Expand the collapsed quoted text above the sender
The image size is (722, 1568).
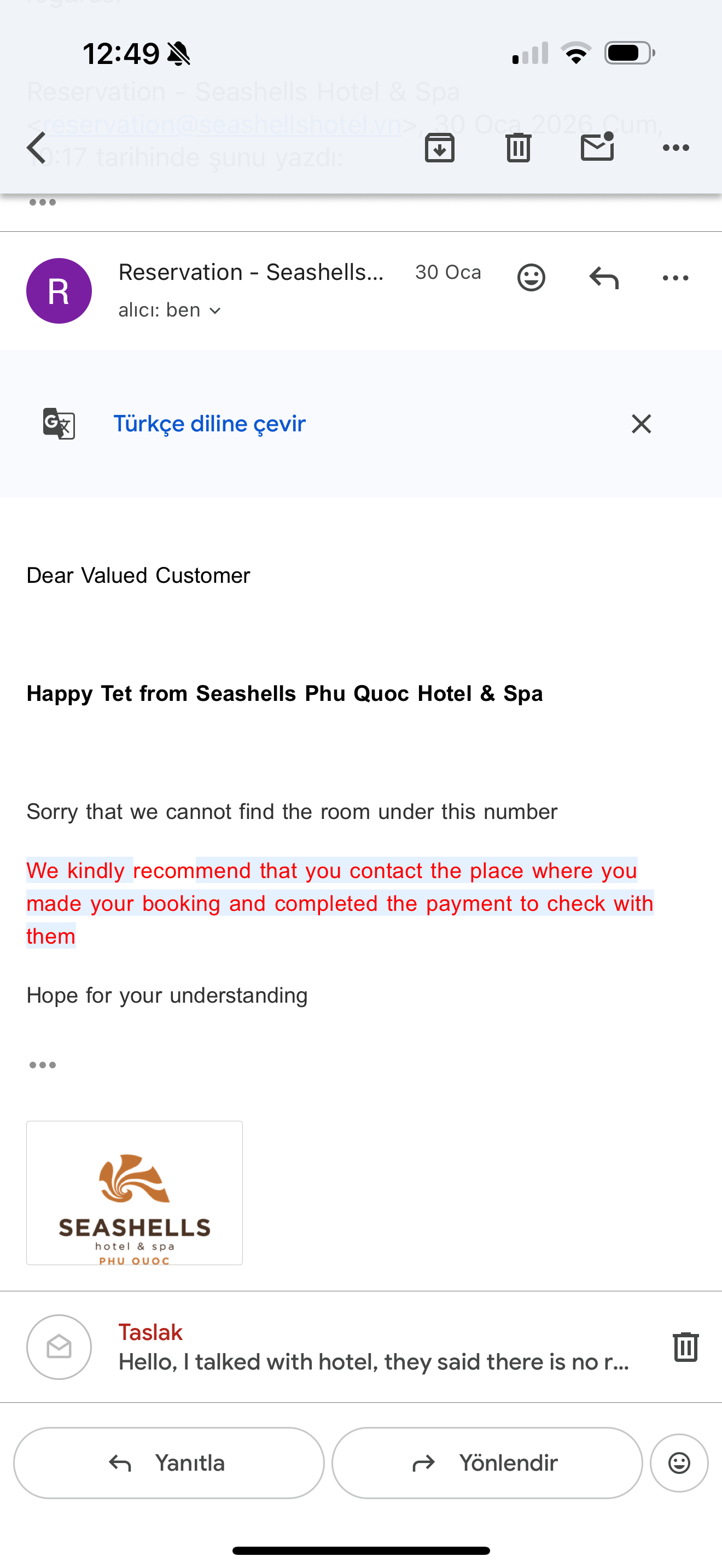tap(43, 203)
